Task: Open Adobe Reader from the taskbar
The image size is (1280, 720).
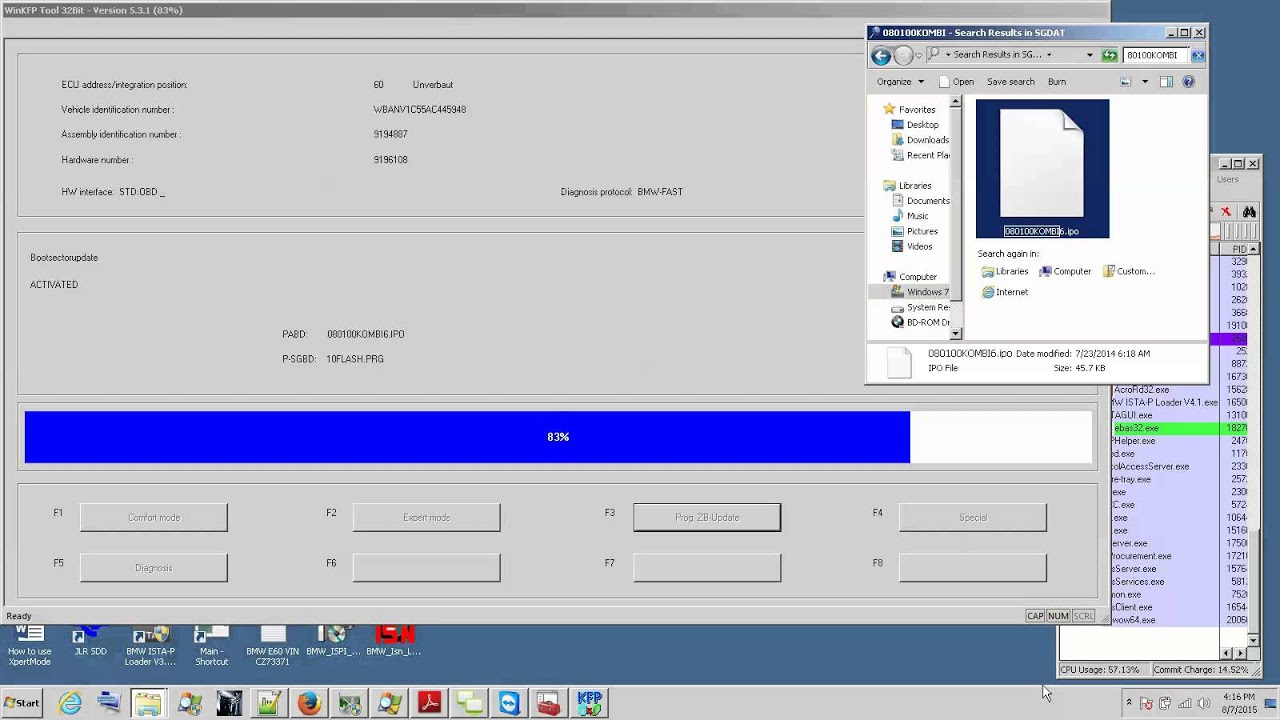Action: coord(430,704)
